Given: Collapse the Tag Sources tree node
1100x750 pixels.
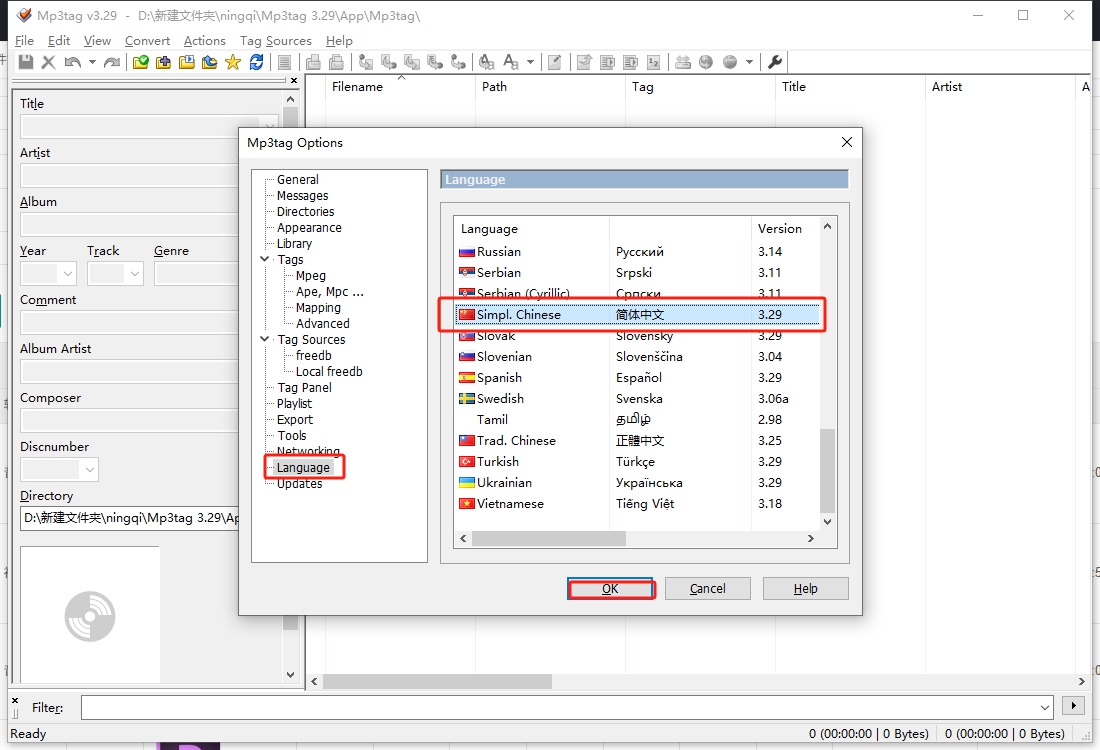Looking at the screenshot, I should pos(264,339).
